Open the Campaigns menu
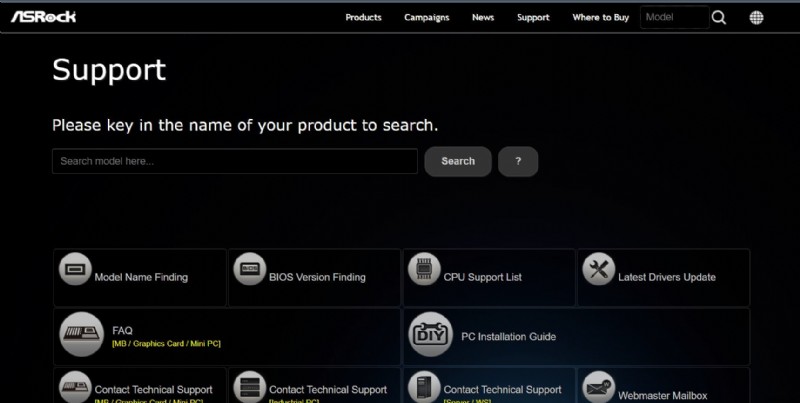Image resolution: width=800 pixels, height=403 pixels. tap(427, 17)
